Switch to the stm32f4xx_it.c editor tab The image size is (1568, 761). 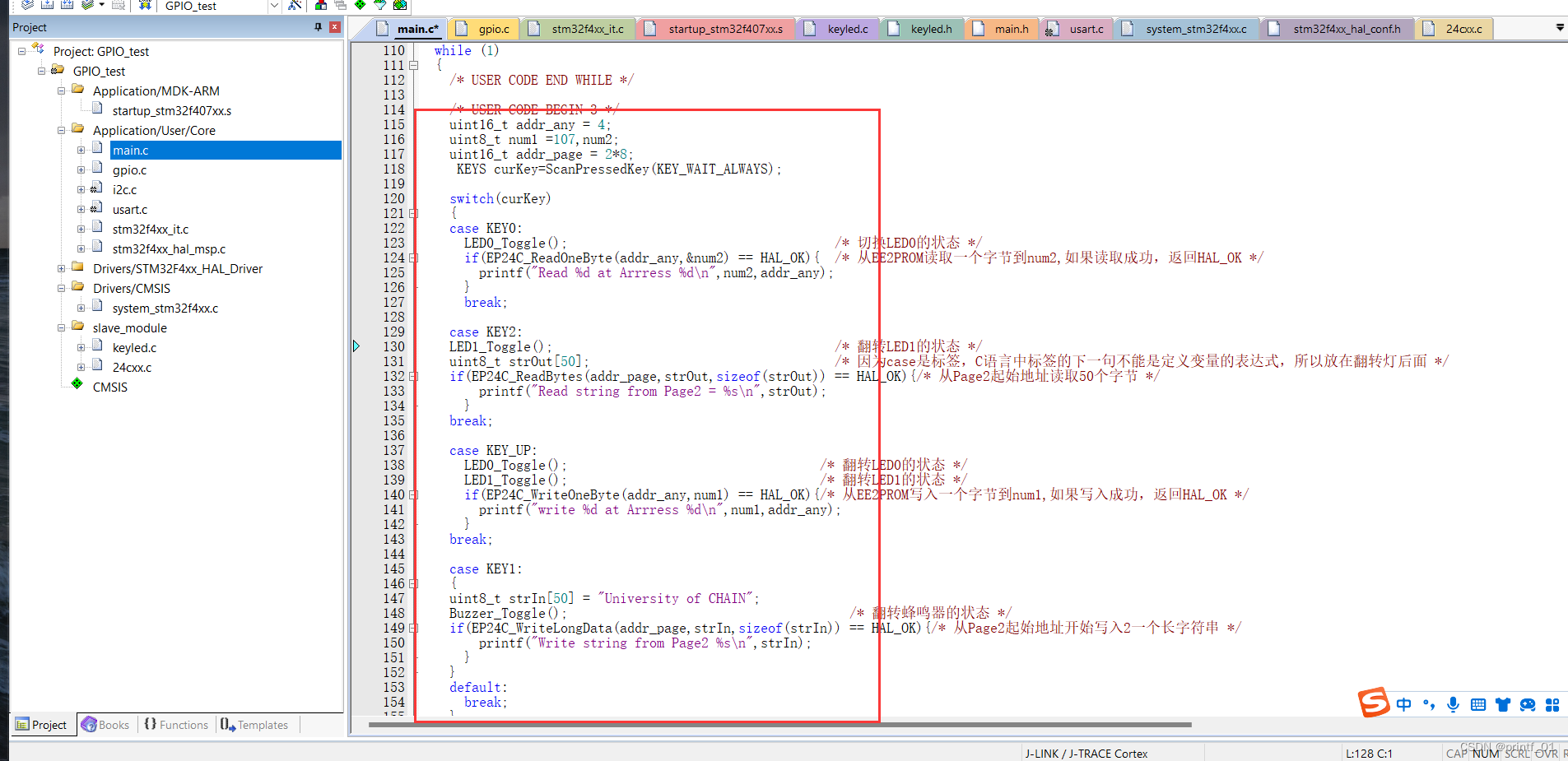579,29
